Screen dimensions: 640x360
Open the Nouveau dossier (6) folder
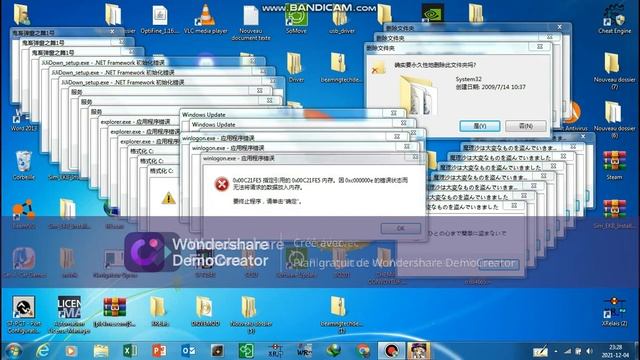tap(614, 119)
